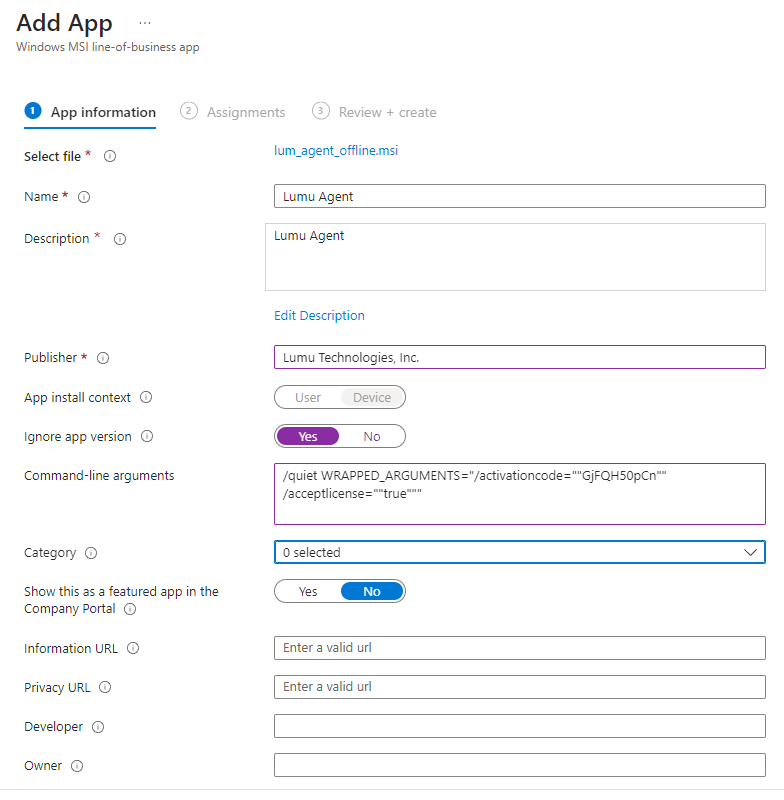
Task: Go to the Review + create tab
Action: [387, 112]
